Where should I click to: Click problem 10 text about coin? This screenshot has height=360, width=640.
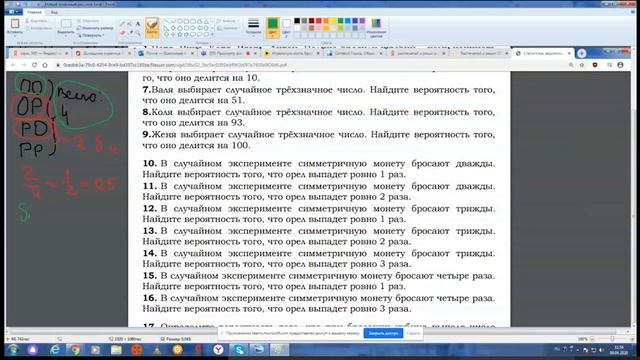pyautogui.click(x=319, y=169)
